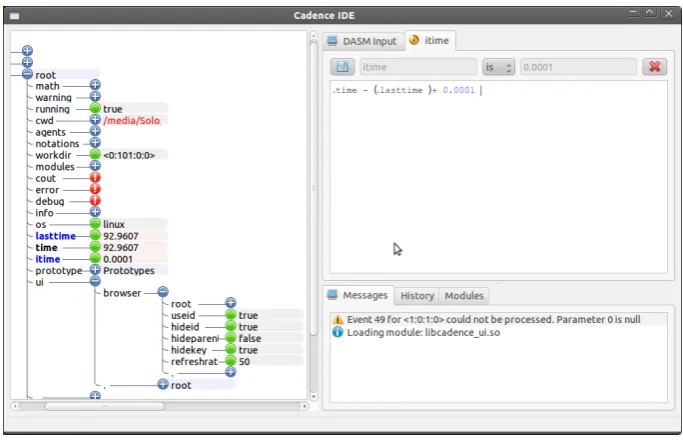The width and height of the screenshot is (683, 440).
Task: Click the save disk icon button
Action: 342,67
